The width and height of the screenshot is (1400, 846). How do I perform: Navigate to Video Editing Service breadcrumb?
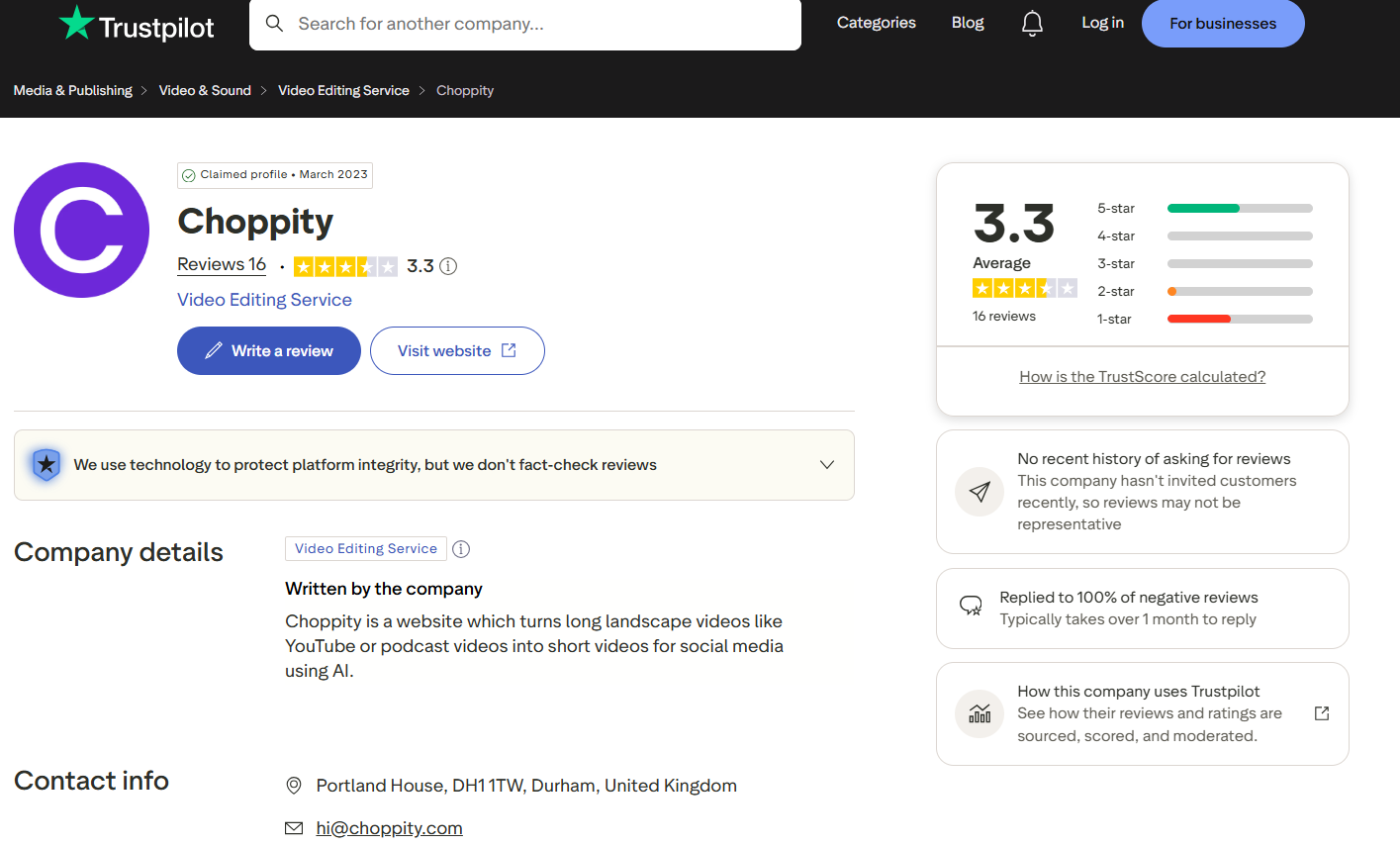pos(343,90)
